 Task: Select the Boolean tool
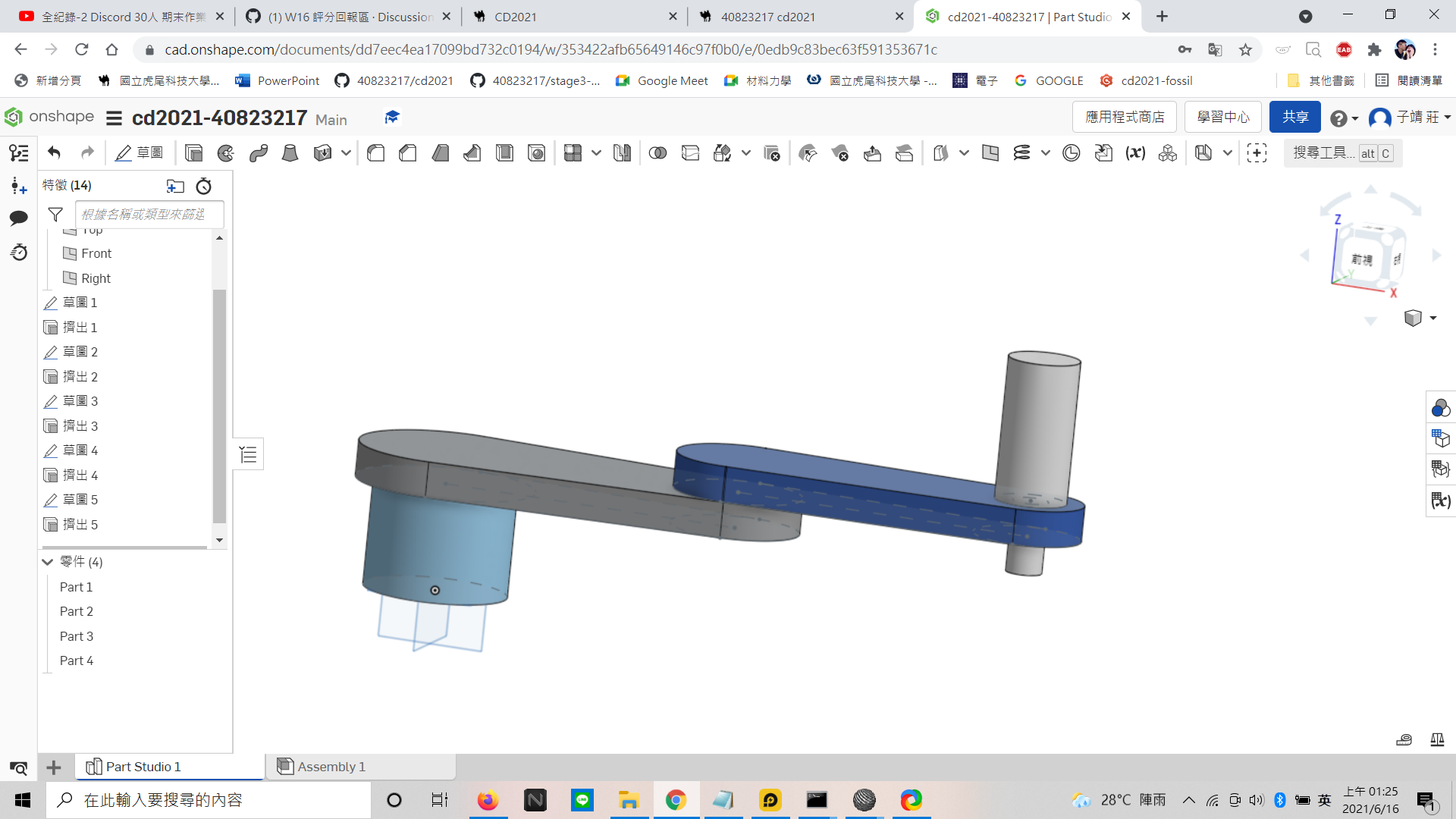click(657, 153)
